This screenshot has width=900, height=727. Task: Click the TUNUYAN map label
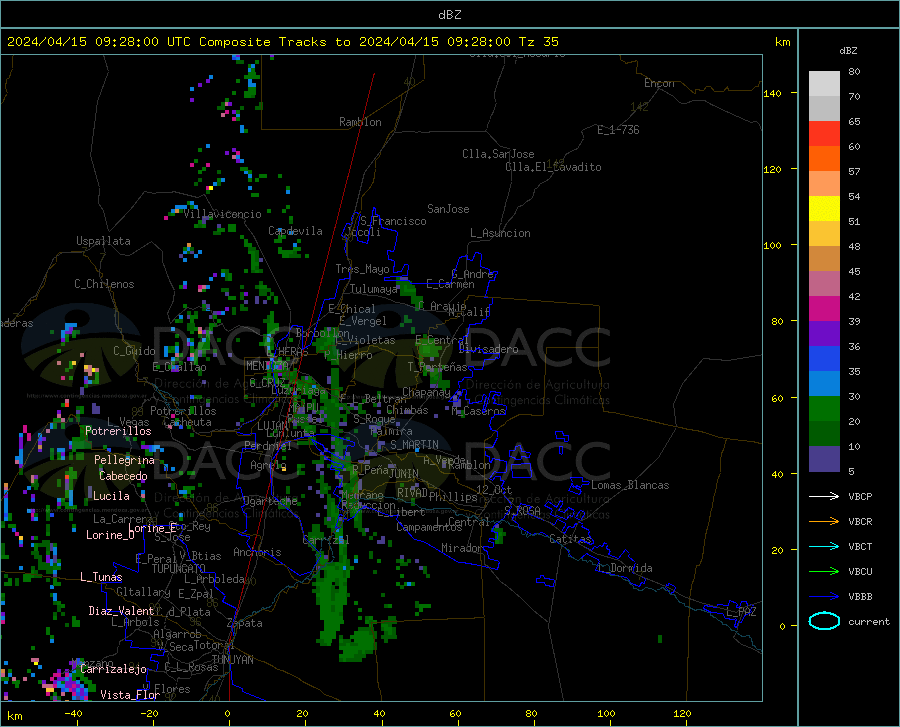pyautogui.click(x=232, y=660)
